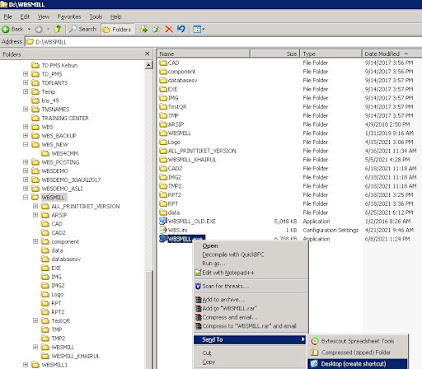
Task: Select WBSDEMO_ASLI folder in tree
Action: pos(62,189)
